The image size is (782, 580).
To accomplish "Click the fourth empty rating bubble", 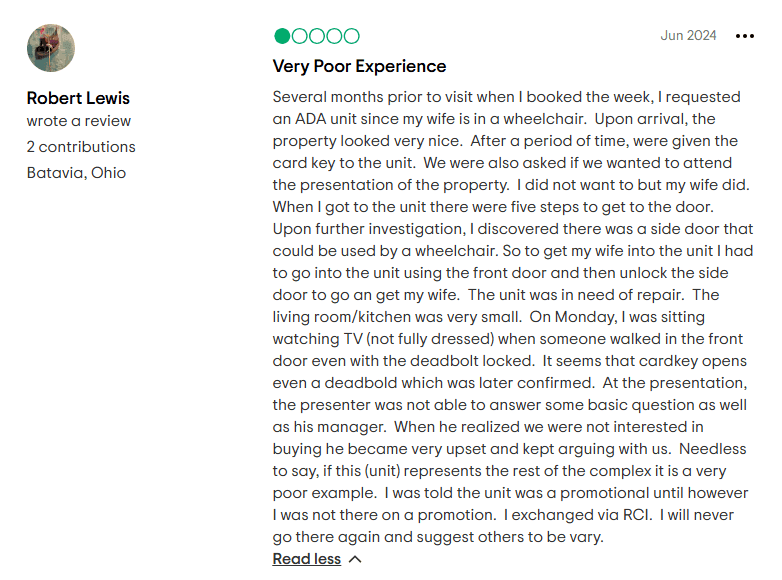I will 334,36.
